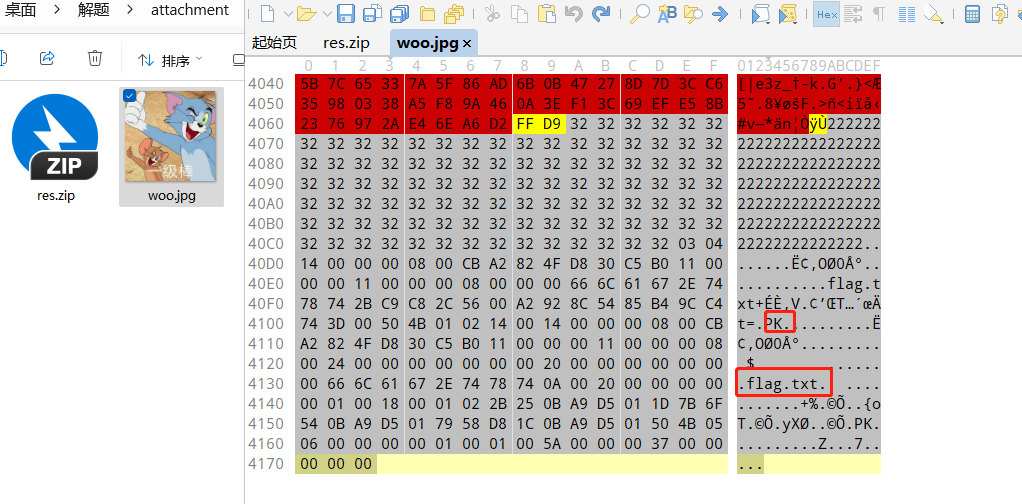Select the woo.jpg editor tab
Viewport: 1022px width, 504px height.
(x=426, y=44)
